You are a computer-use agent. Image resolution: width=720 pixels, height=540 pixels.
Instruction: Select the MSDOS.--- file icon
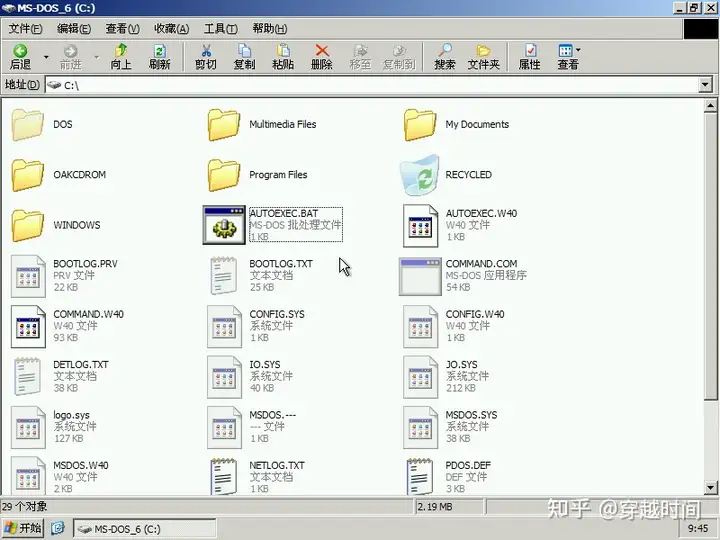tap(224, 428)
